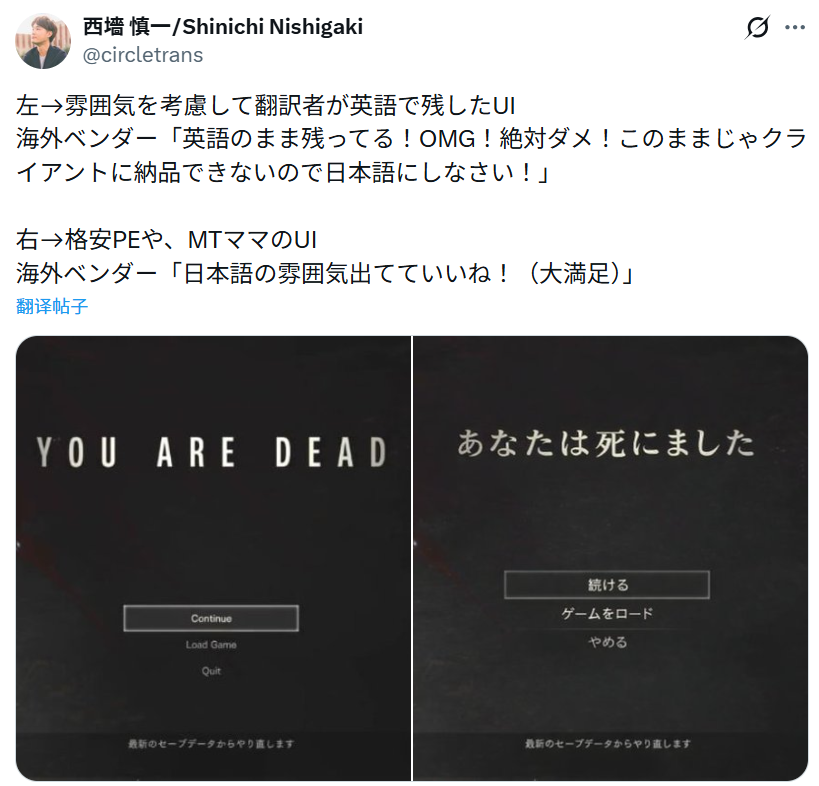Click the YOU ARE DEAD heading text
Screen dimensions: 819x786
[212, 452]
